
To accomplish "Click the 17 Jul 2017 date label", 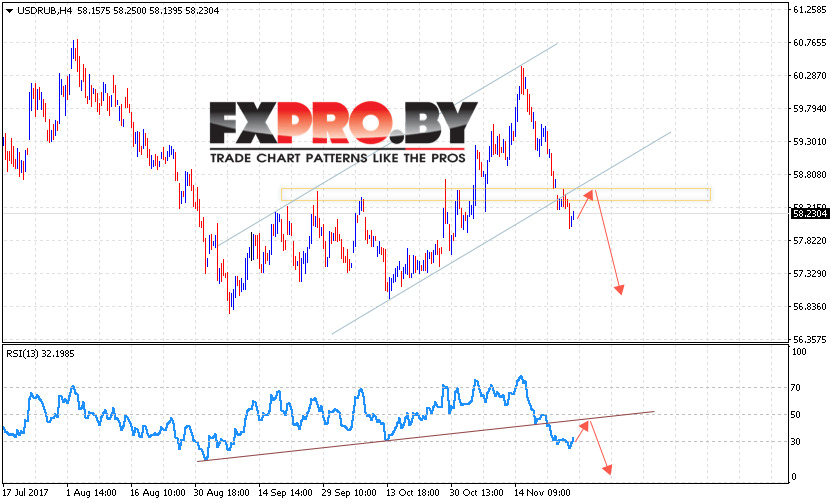I will click(x=25, y=492).
